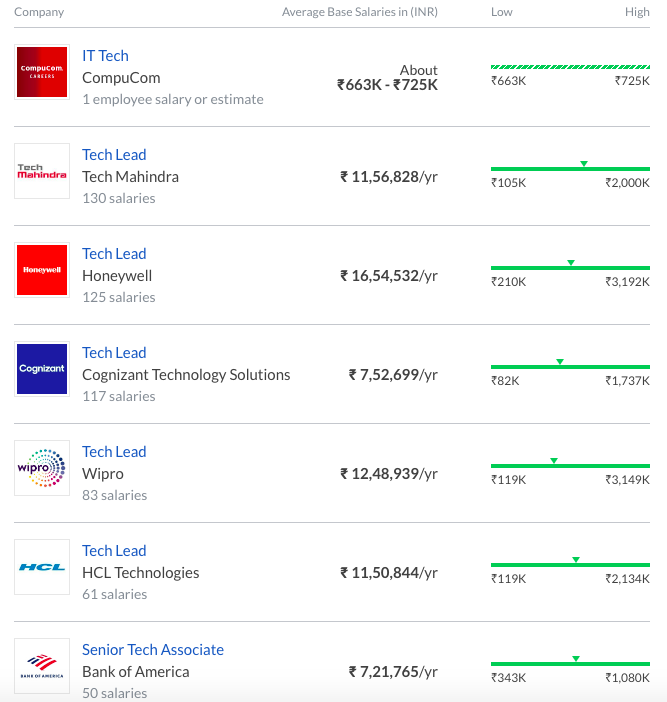Open Wipro Tech Lead salary link
Image resolution: width=667 pixels, height=702 pixels.
click(114, 452)
